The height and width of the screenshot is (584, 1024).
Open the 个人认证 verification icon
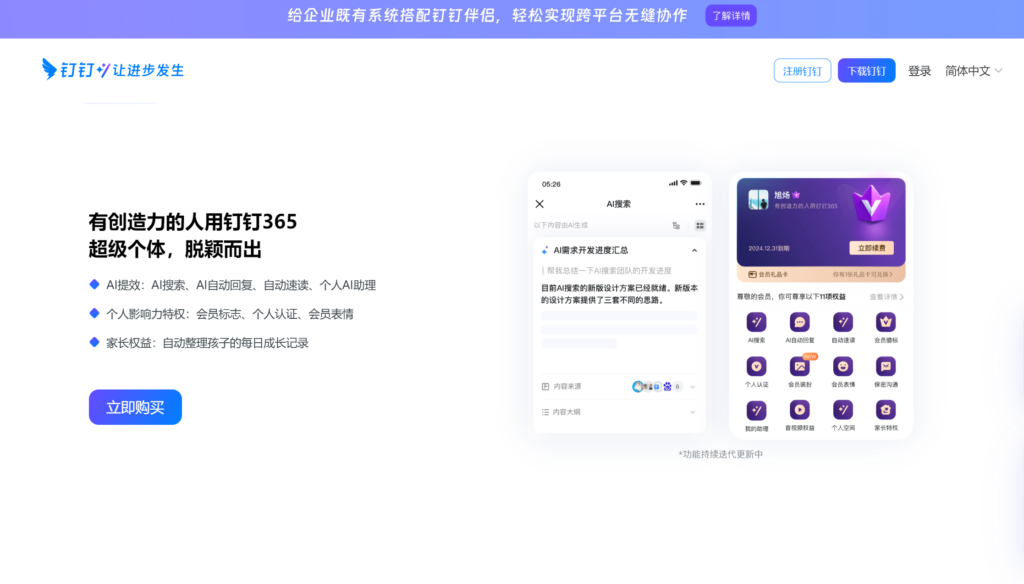tap(757, 366)
